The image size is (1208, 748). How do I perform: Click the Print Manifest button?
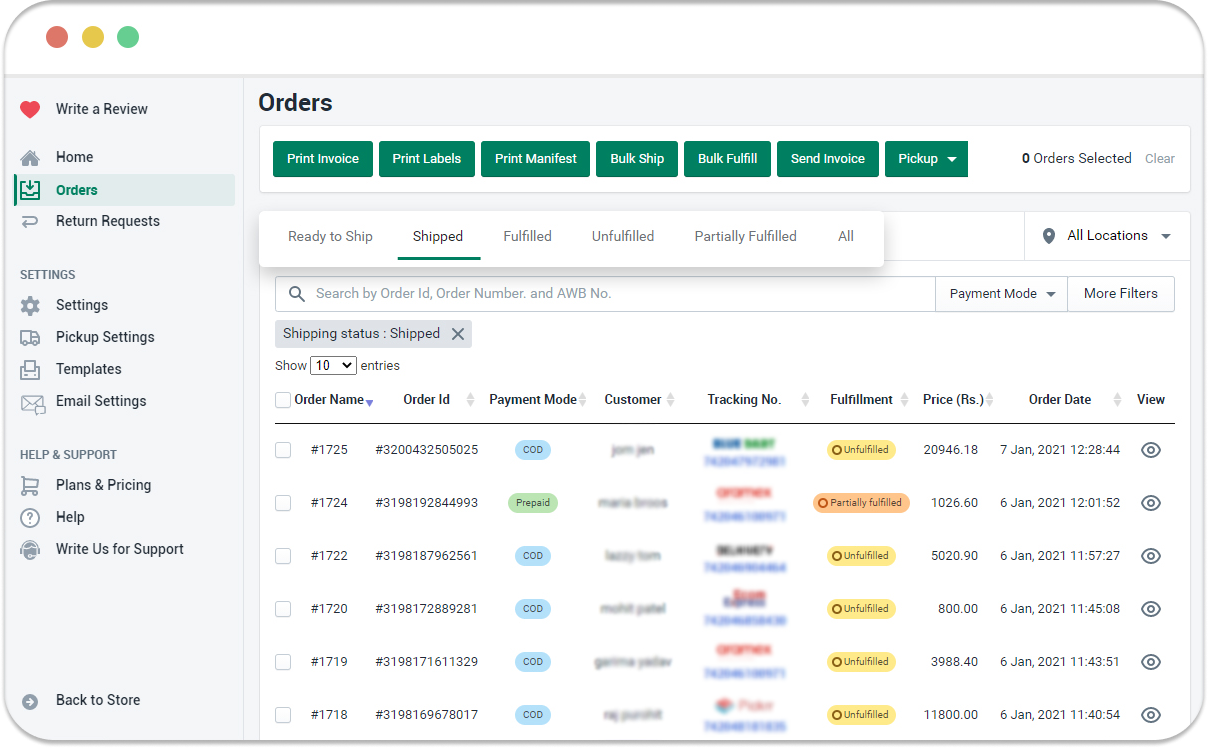535,158
